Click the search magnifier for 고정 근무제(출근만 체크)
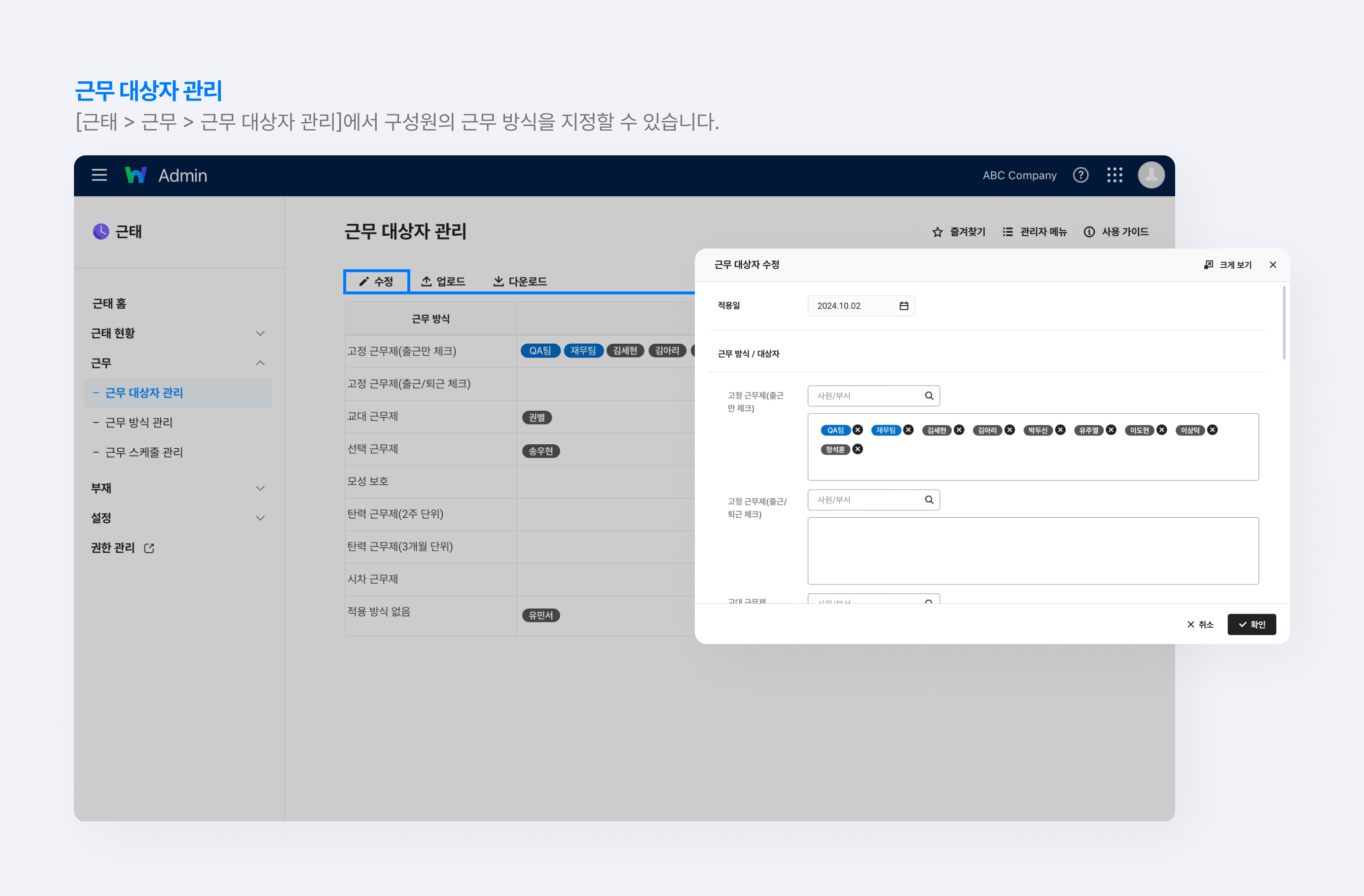This screenshot has width=1364, height=896. click(929, 395)
